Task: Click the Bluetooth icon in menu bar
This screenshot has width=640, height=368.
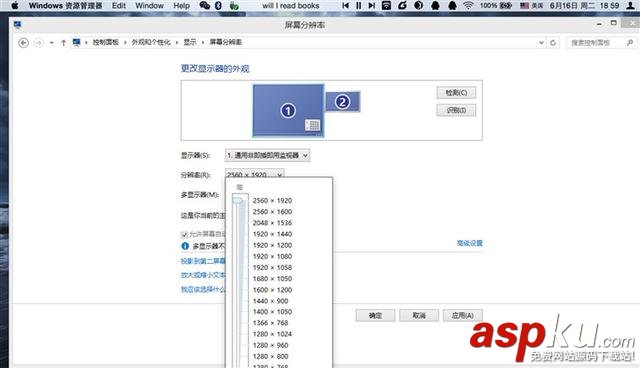Action: pyautogui.click(x=218, y=6)
